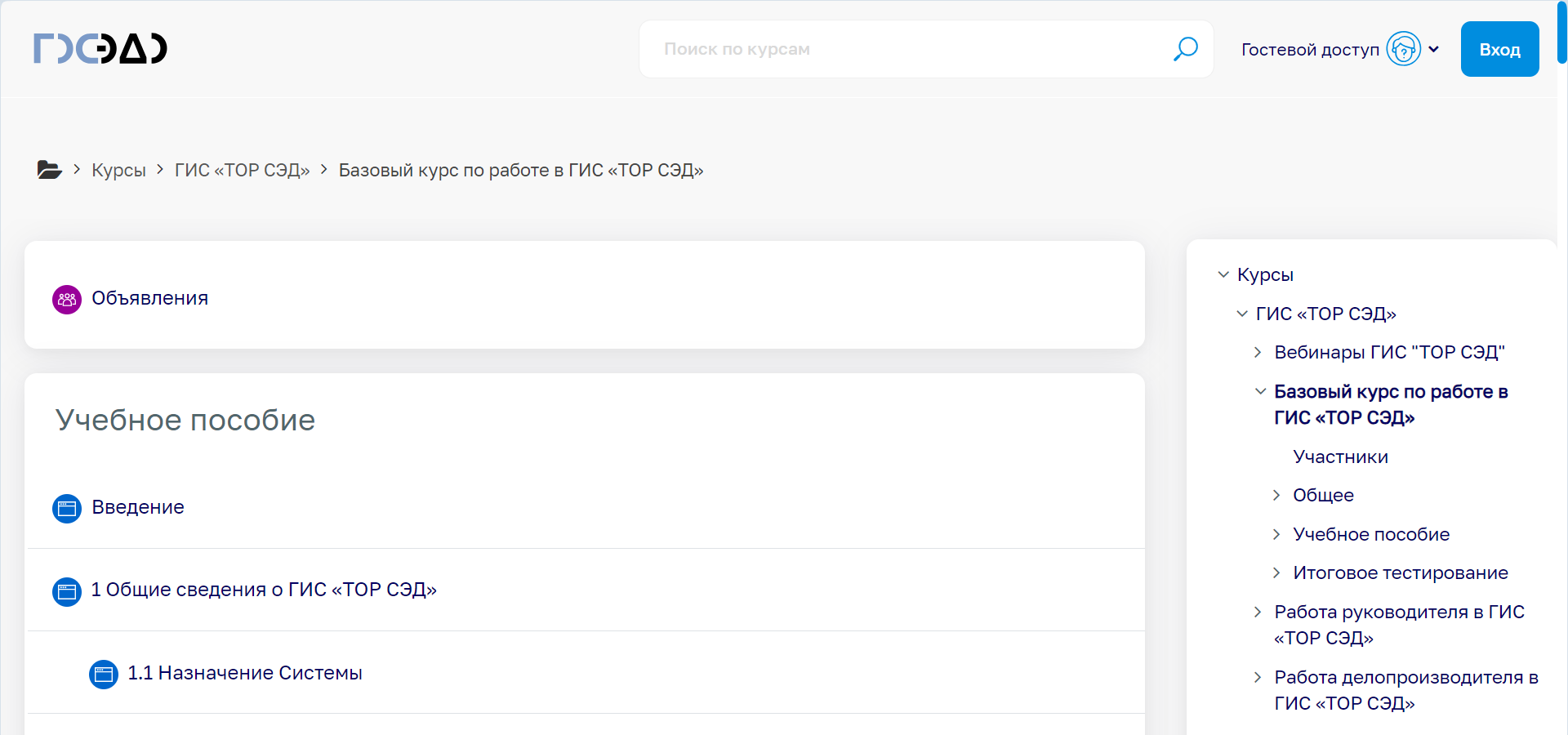The image size is (1568, 735).
Task: Open the guest access dropdown arrow
Action: [x=1434, y=49]
